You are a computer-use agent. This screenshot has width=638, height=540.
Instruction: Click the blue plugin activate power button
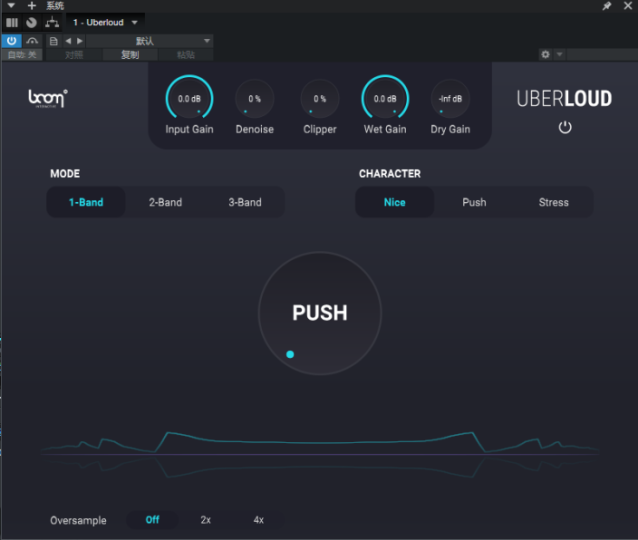point(12,41)
